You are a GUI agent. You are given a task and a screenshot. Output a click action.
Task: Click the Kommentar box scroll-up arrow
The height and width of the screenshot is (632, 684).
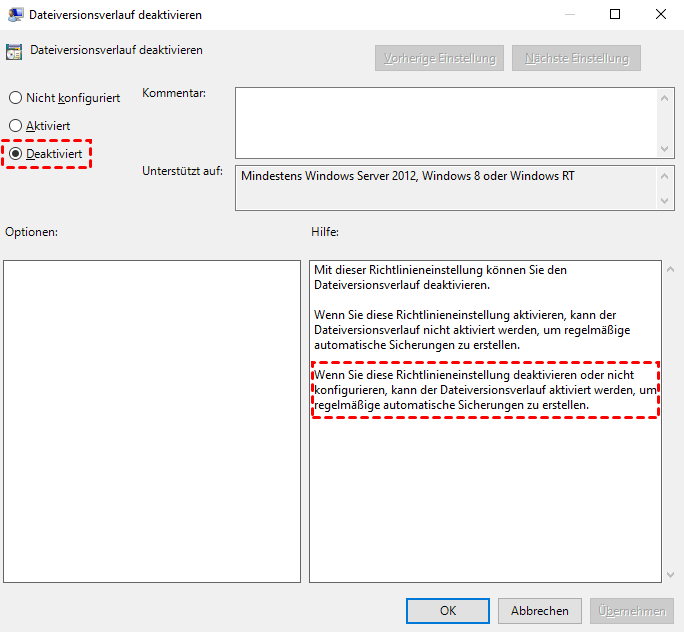666,97
